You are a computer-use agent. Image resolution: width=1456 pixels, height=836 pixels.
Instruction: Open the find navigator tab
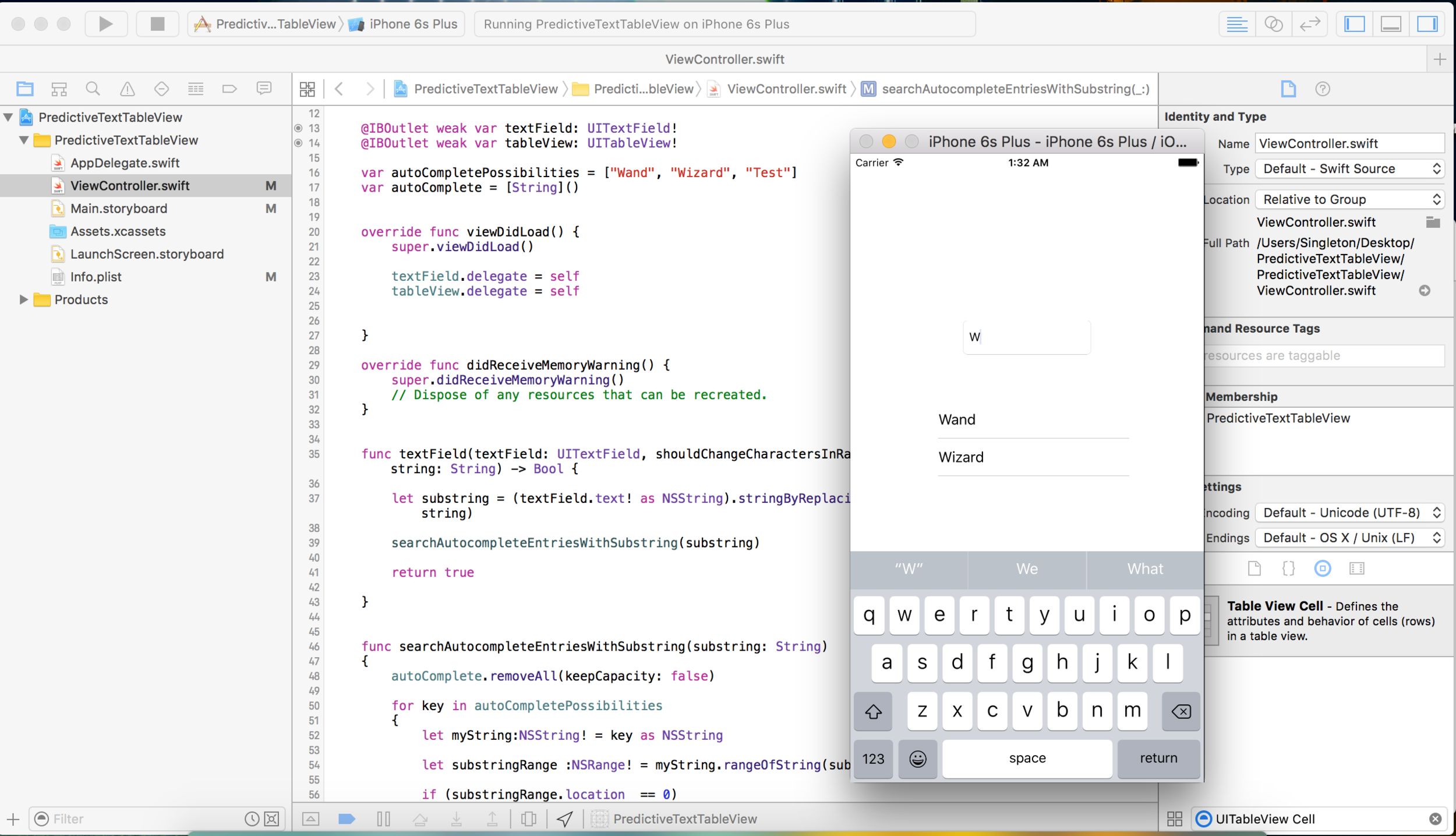[x=93, y=89]
